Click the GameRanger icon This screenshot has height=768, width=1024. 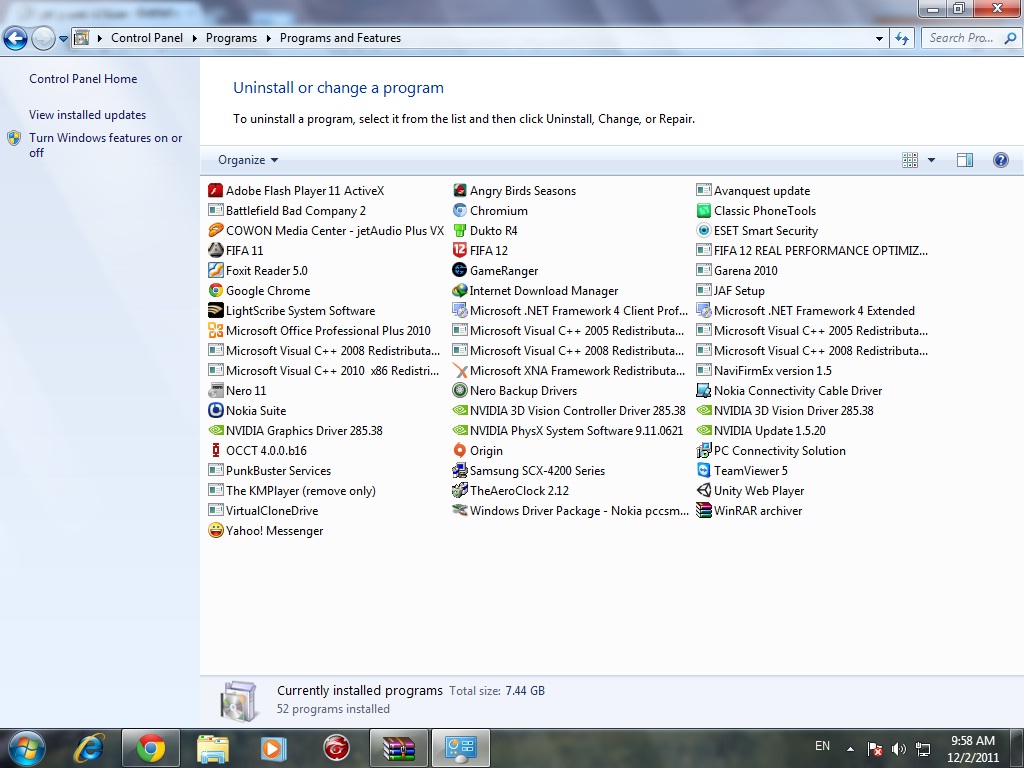click(x=460, y=270)
